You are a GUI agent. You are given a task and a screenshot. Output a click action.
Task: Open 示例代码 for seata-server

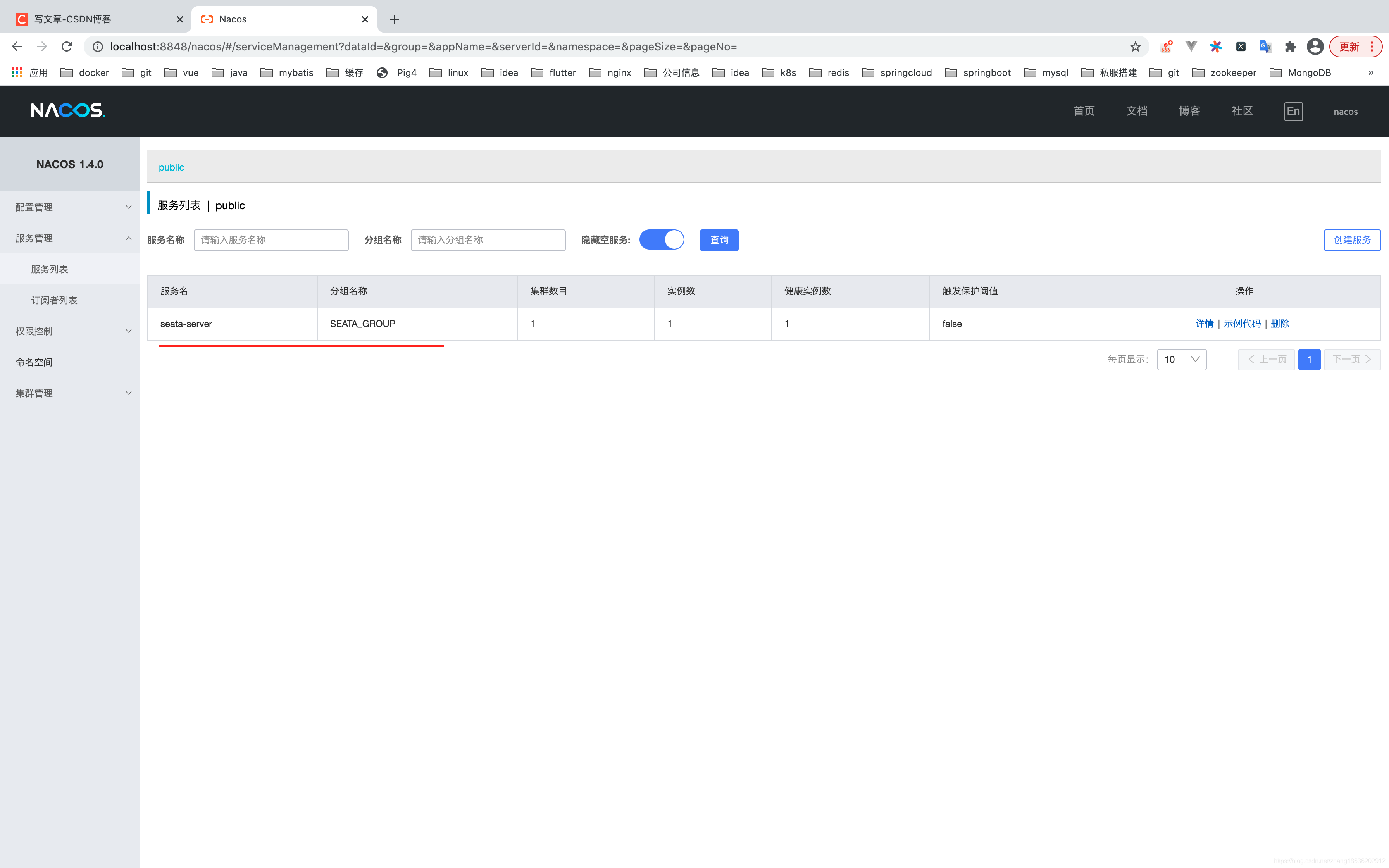(1242, 324)
